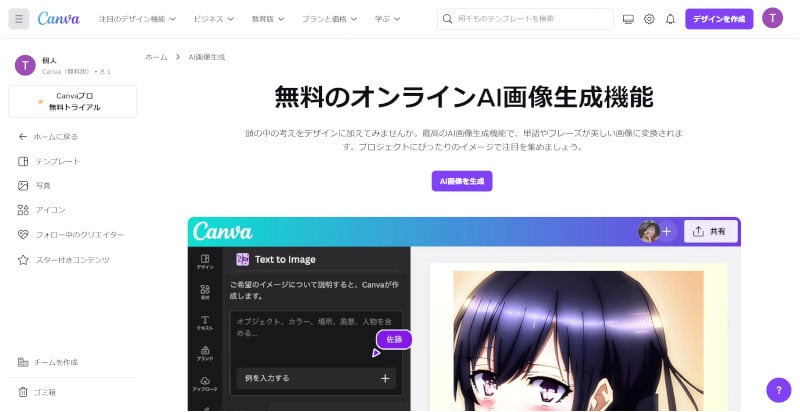Screen dimensions: 800x412
Task: Toggle the hamburger menu button
Action: coord(19,19)
